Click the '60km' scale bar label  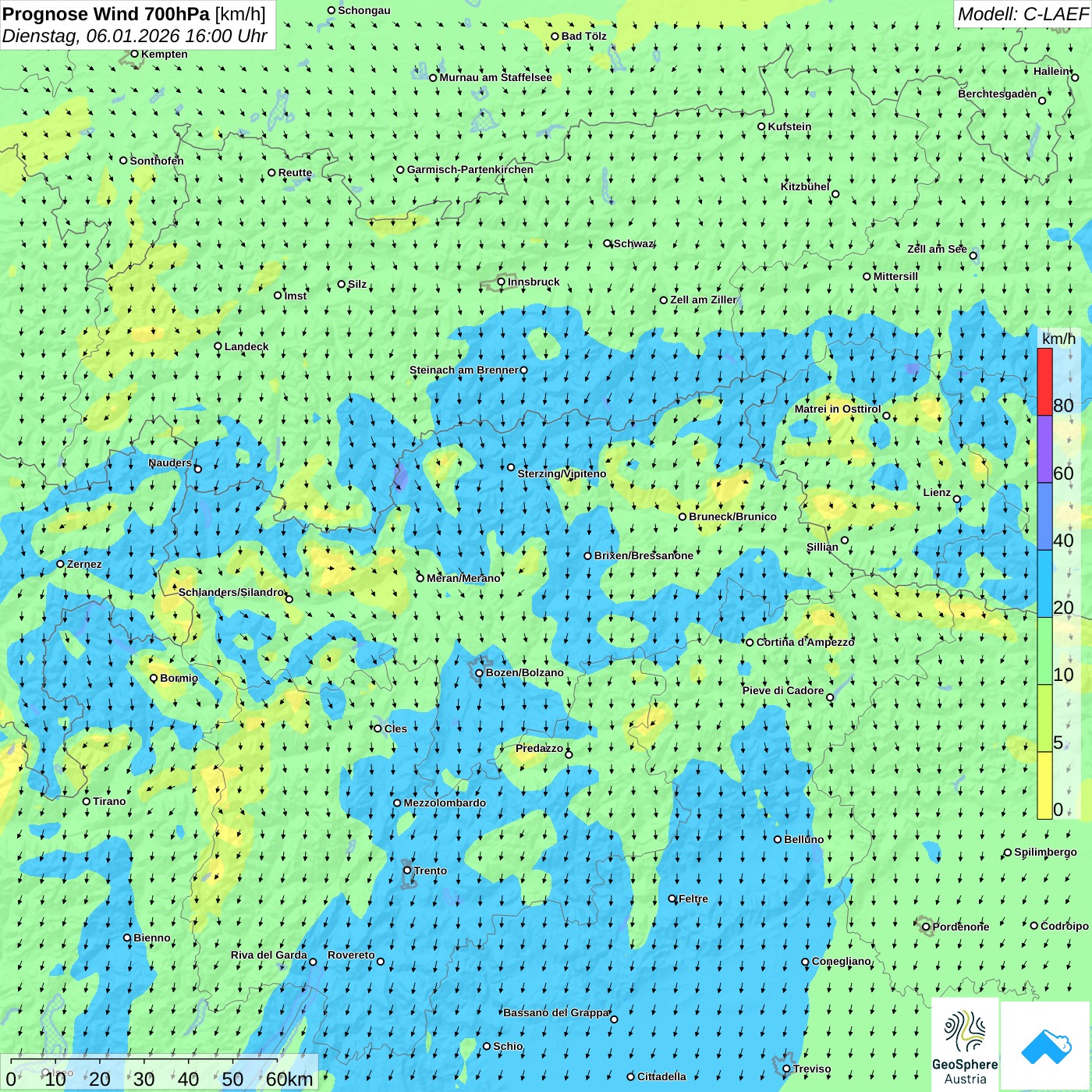[289, 1079]
